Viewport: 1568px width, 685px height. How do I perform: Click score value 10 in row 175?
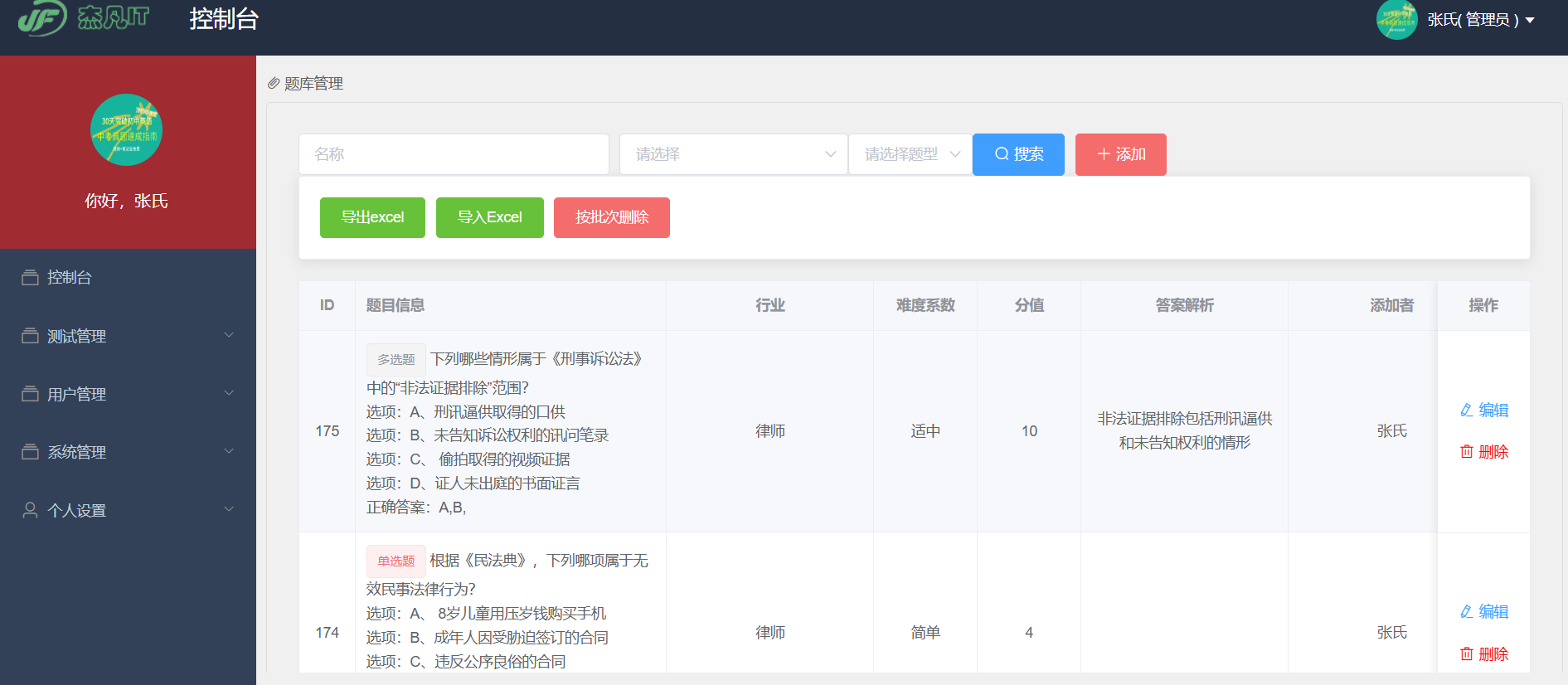click(1029, 431)
